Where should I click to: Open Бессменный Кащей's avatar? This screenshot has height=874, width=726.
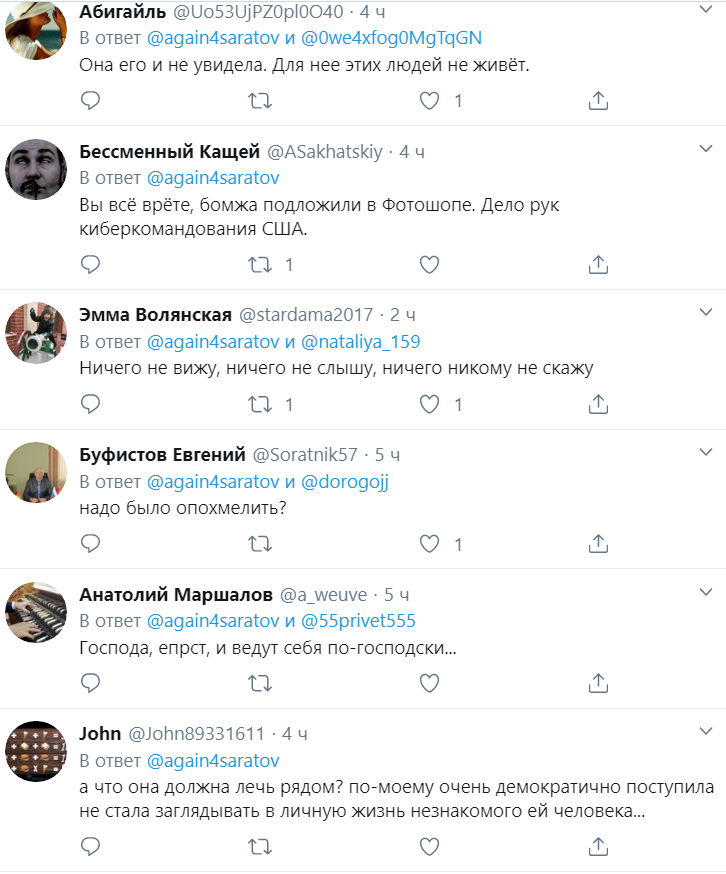click(x=36, y=168)
